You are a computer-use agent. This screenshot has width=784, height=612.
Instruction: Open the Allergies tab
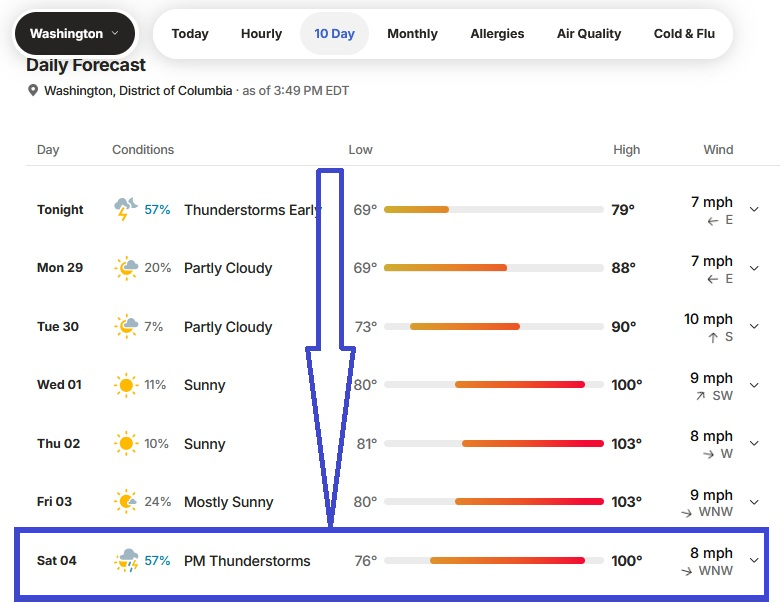click(498, 34)
